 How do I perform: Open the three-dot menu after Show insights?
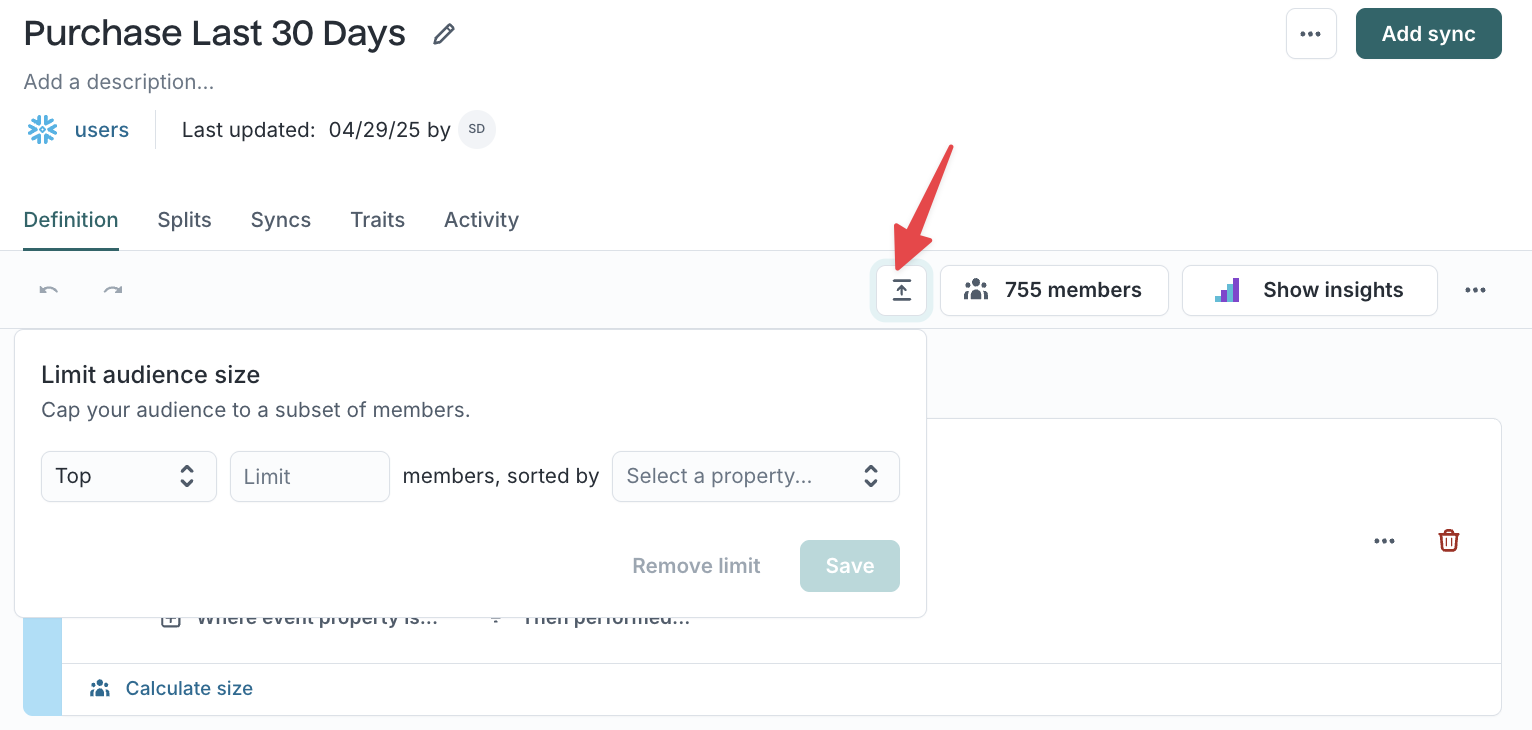pos(1475,290)
